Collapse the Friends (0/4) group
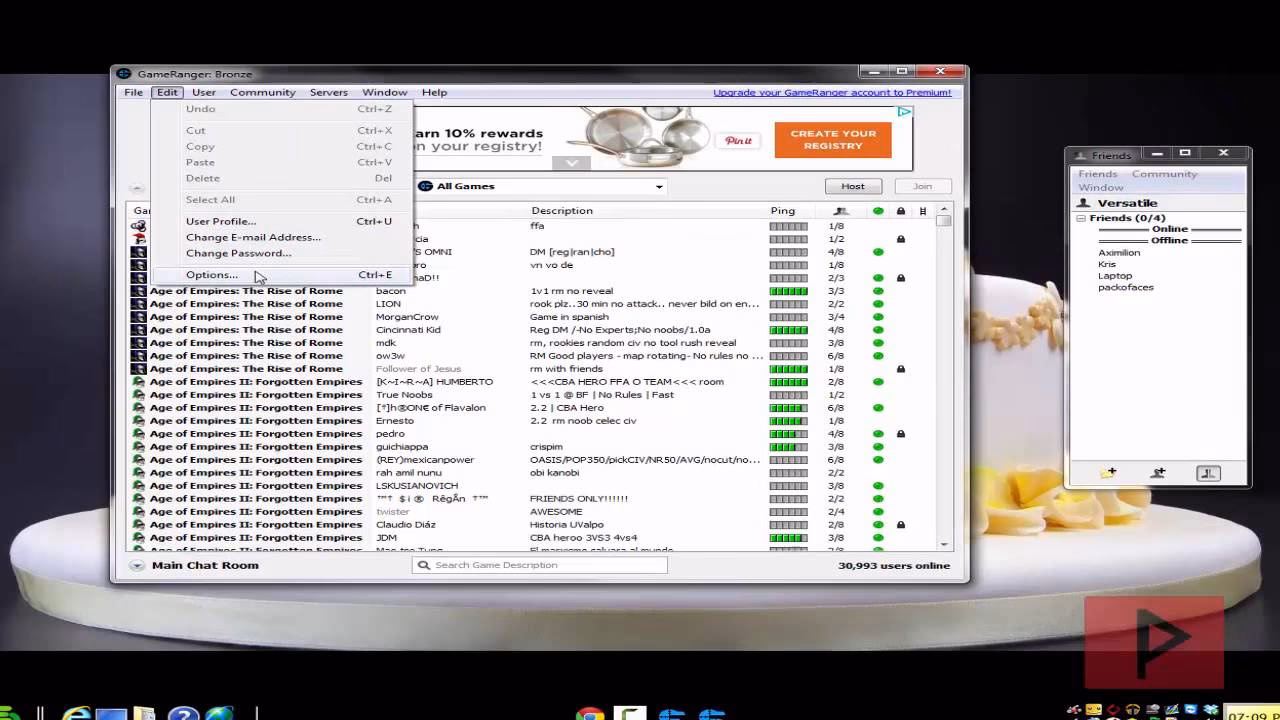This screenshot has width=1280, height=720. point(1081,218)
